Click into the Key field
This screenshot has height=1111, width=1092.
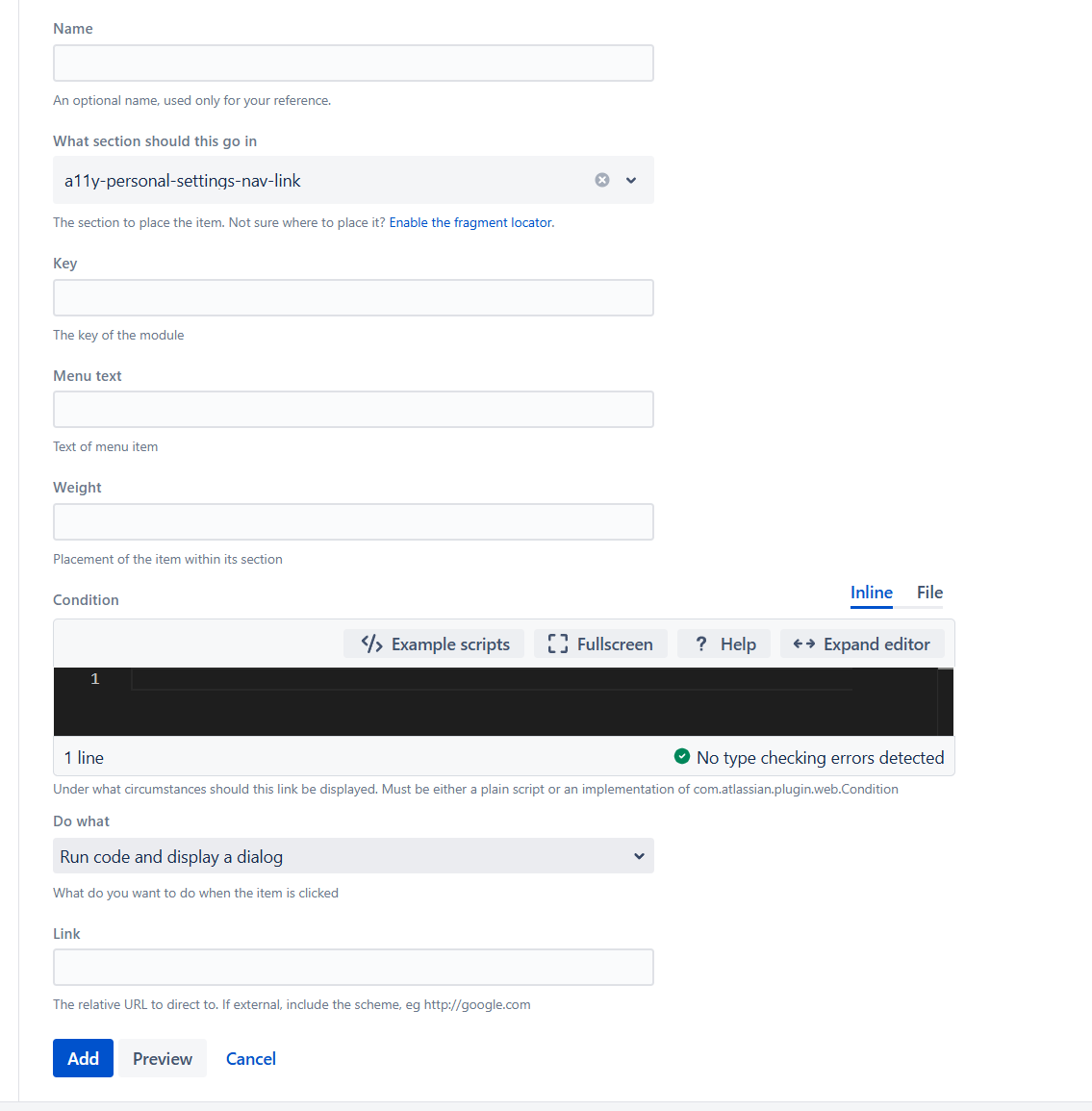coord(353,298)
